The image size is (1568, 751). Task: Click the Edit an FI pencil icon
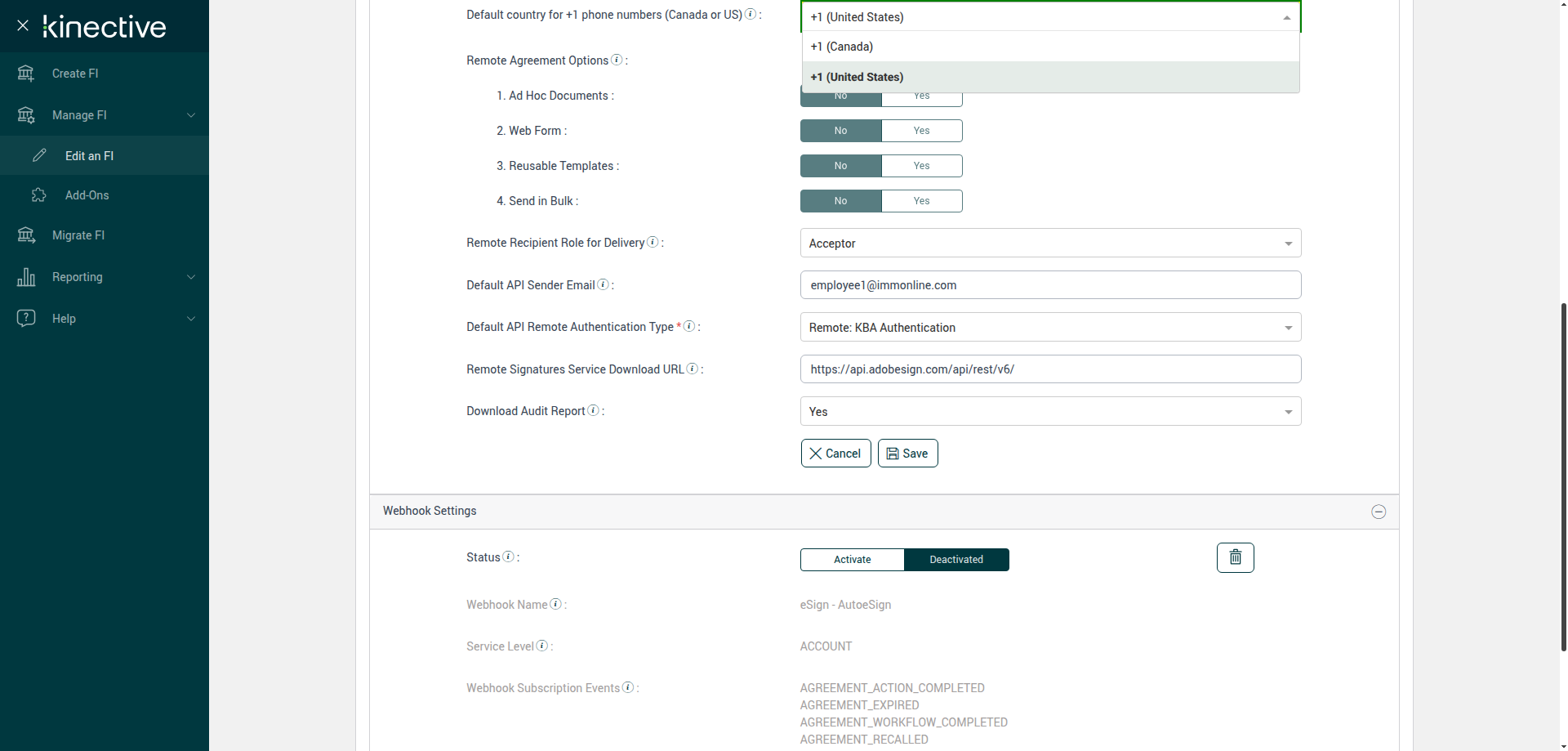[x=39, y=155]
